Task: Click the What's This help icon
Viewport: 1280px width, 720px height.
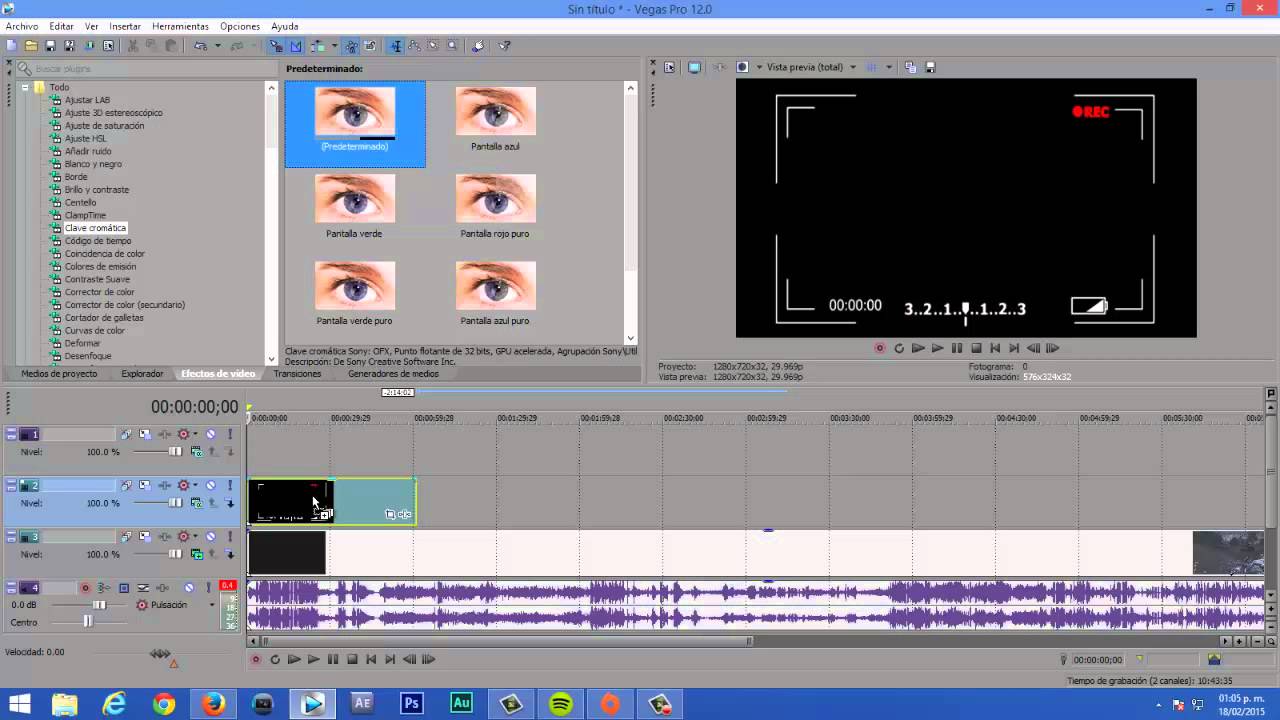Action: tap(504, 46)
